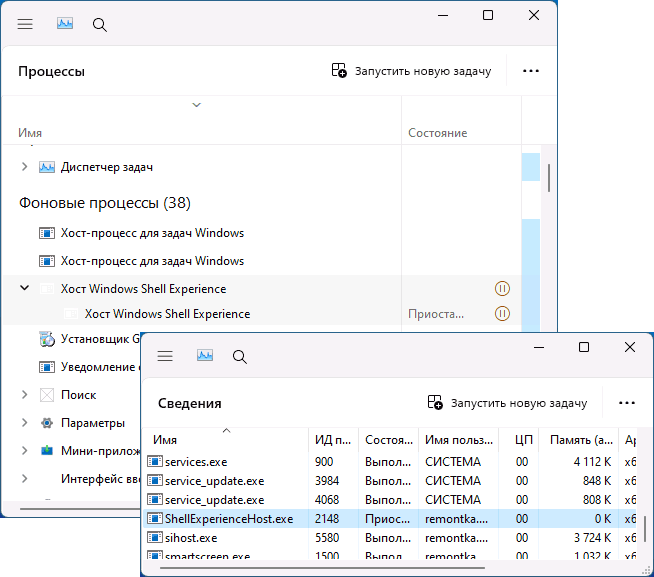Click the services.exe file icon

(x=155, y=461)
